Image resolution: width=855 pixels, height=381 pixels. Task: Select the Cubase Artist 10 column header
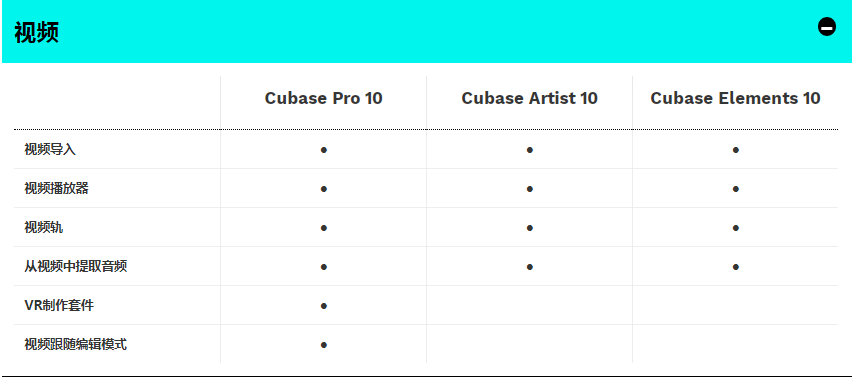tap(529, 98)
